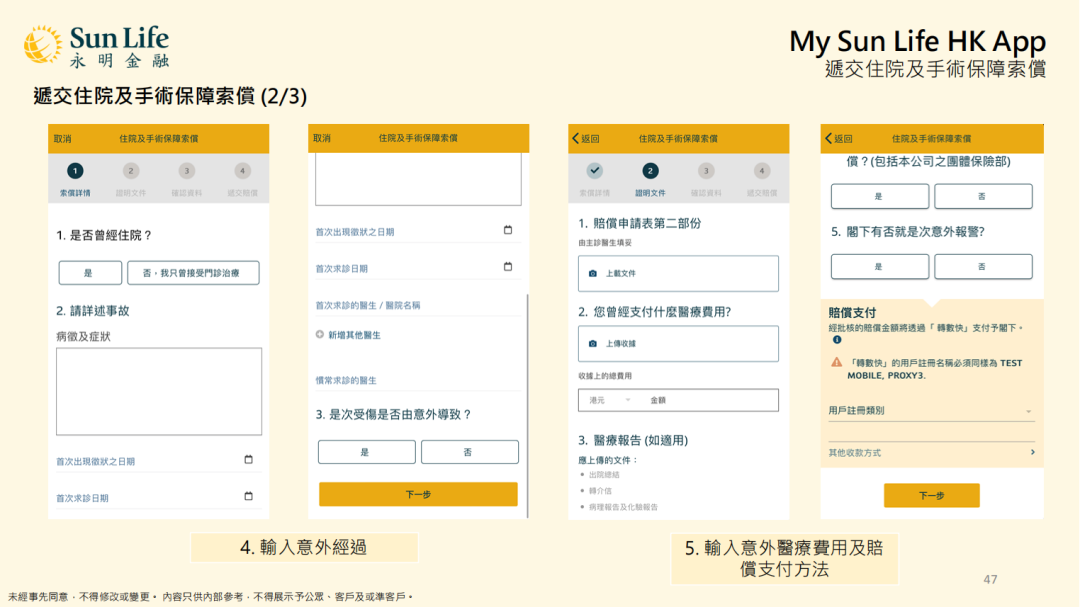Select 是 for question 5 意外報警
This screenshot has height=607, width=1080.
pyautogui.click(x=880, y=267)
